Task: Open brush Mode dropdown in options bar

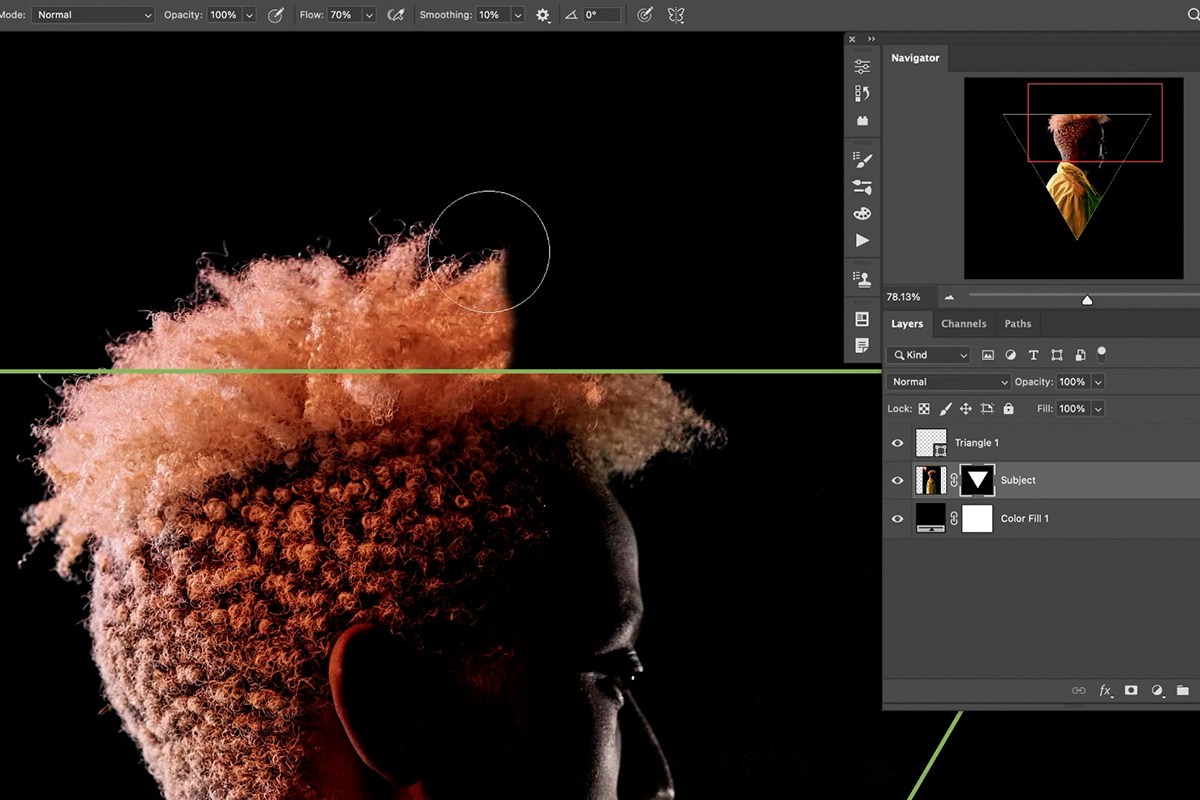Action: tap(93, 15)
